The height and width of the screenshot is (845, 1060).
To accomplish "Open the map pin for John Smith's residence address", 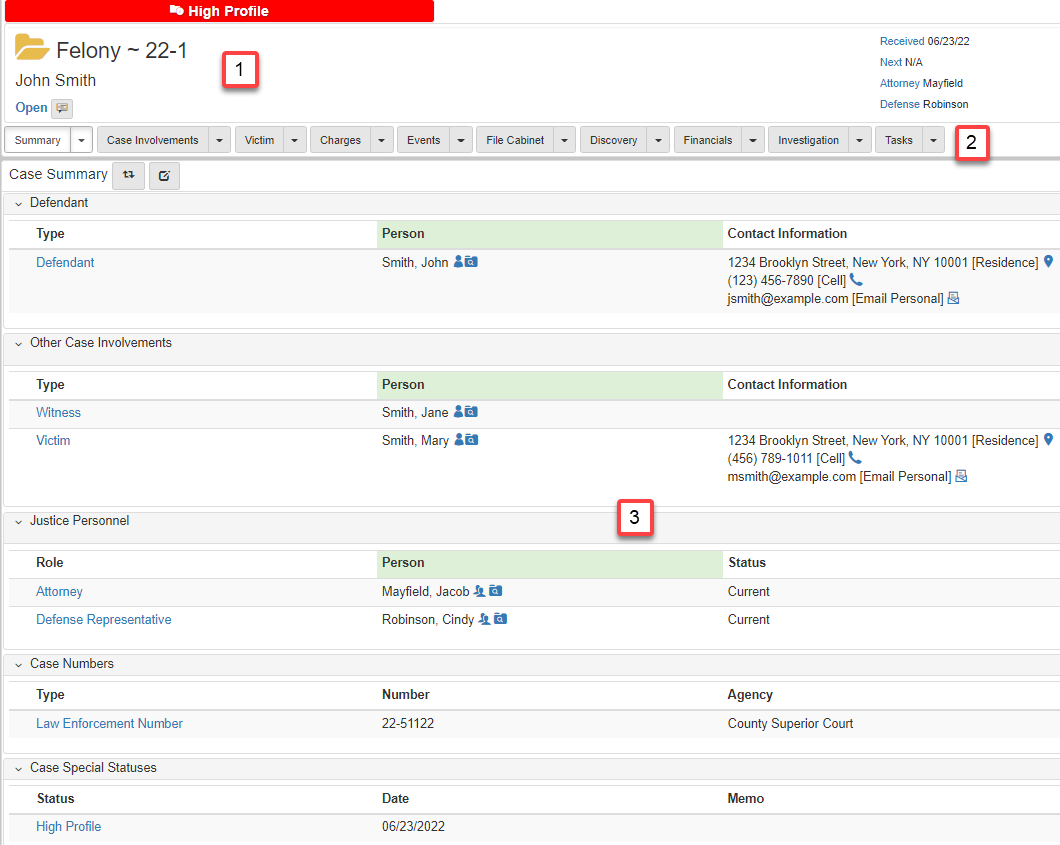I will 1048,262.
